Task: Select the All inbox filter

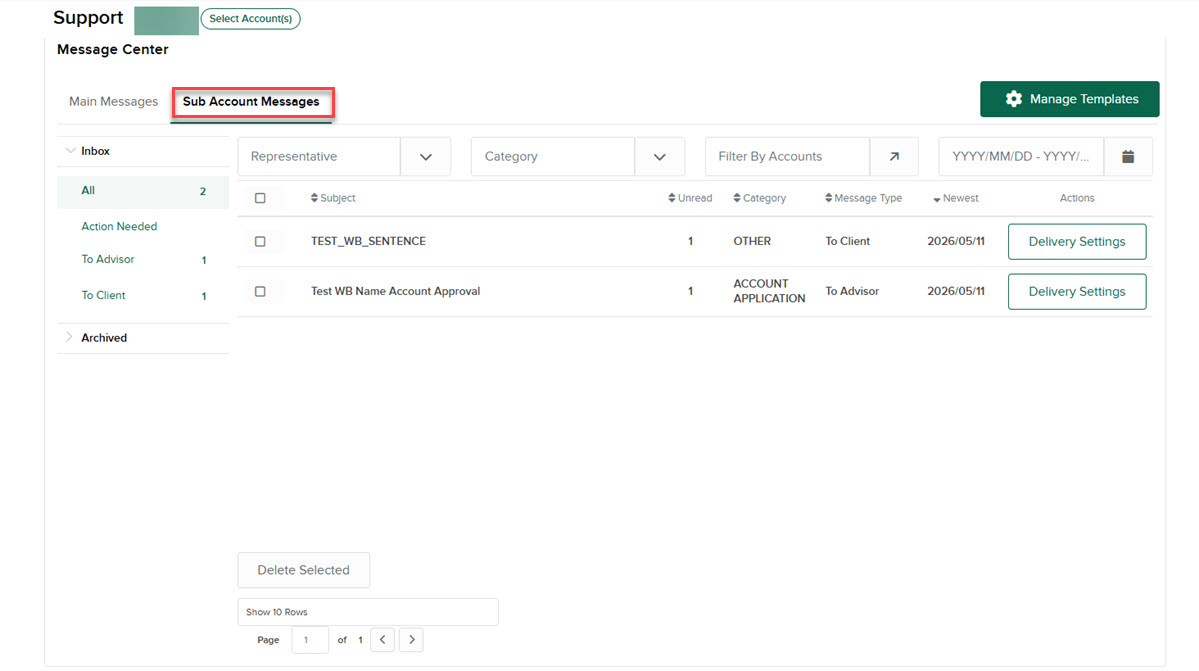Action: tap(143, 191)
